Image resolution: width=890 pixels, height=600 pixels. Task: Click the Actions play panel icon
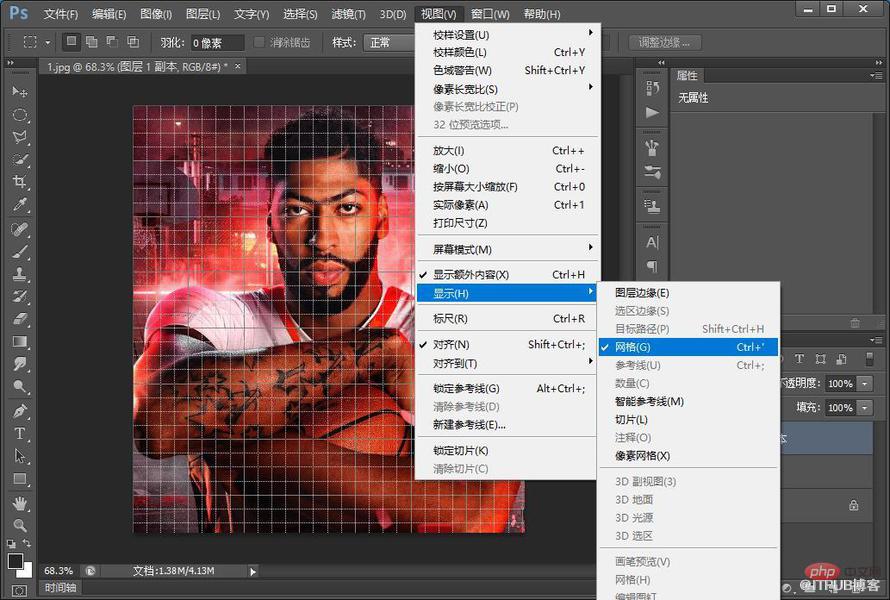point(652,112)
